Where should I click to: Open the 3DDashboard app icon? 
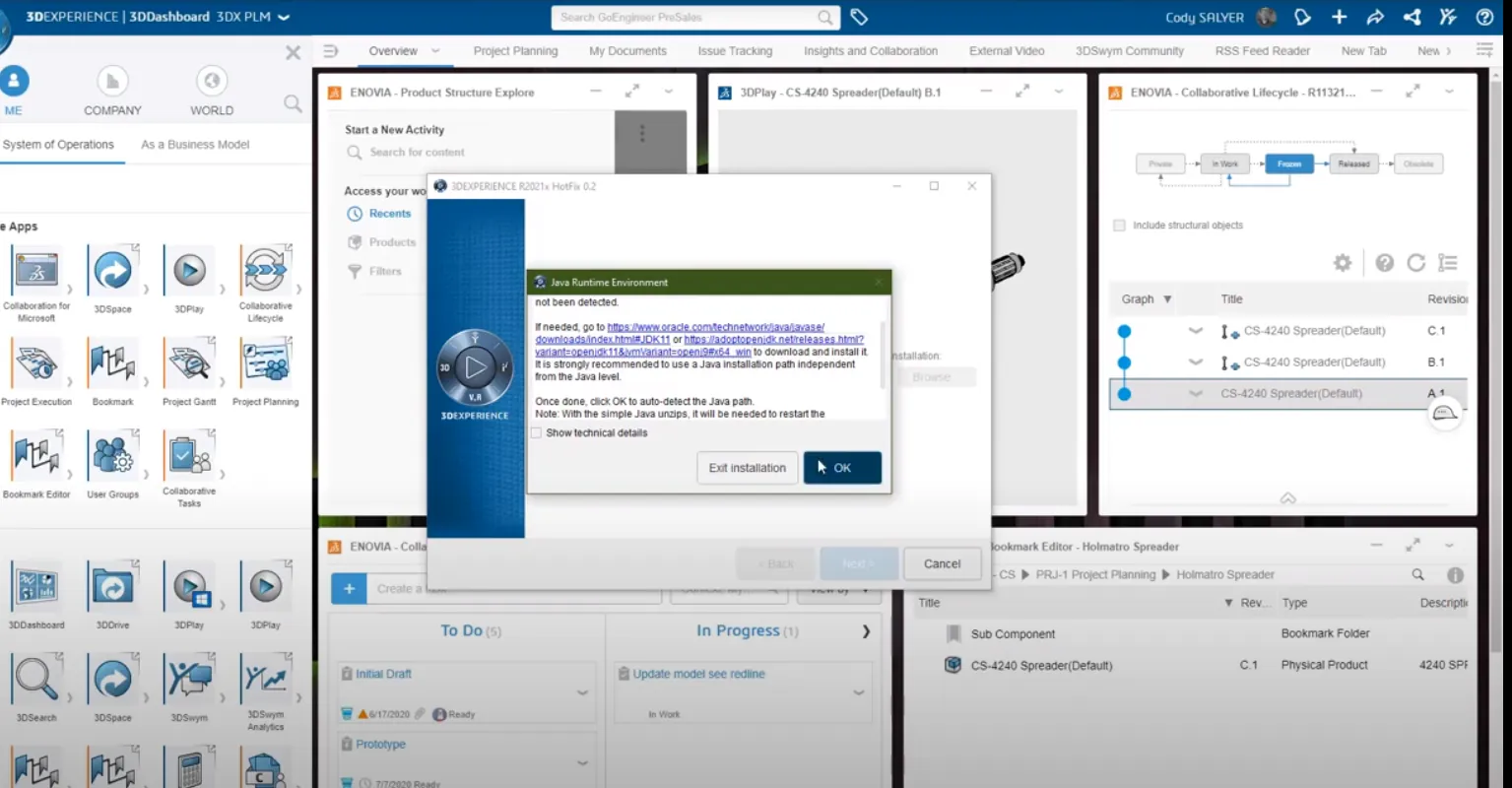(36, 587)
